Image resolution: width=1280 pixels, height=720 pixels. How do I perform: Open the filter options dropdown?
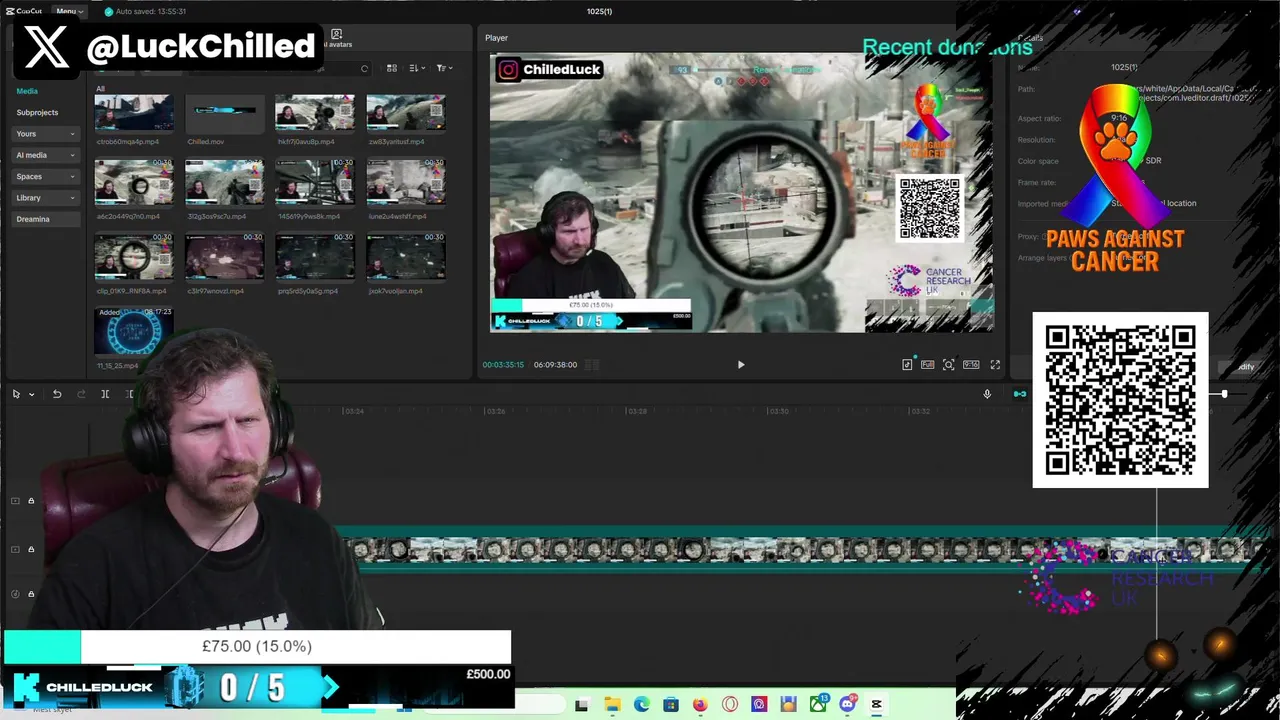(444, 68)
